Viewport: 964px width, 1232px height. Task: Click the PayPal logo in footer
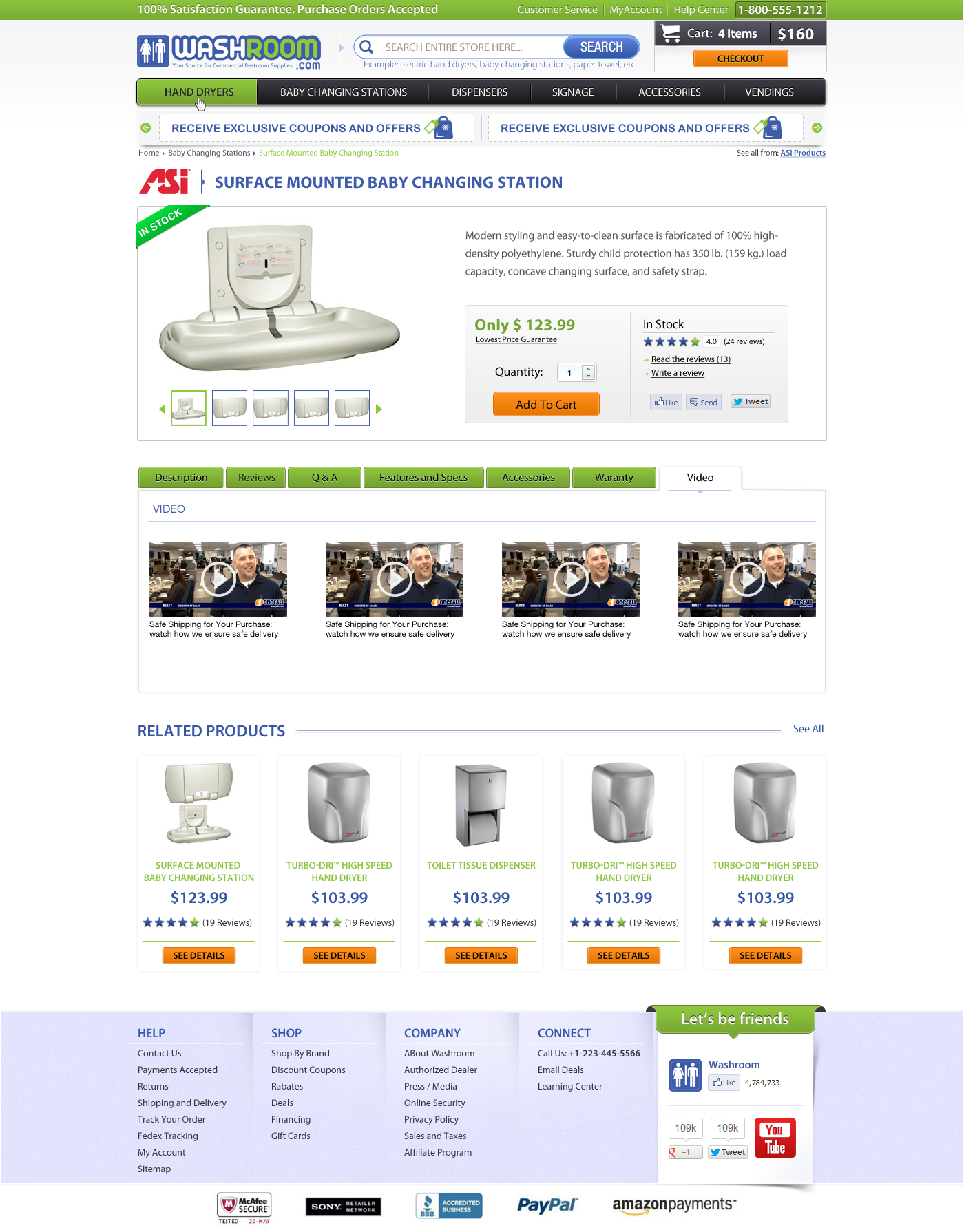coord(547,1205)
